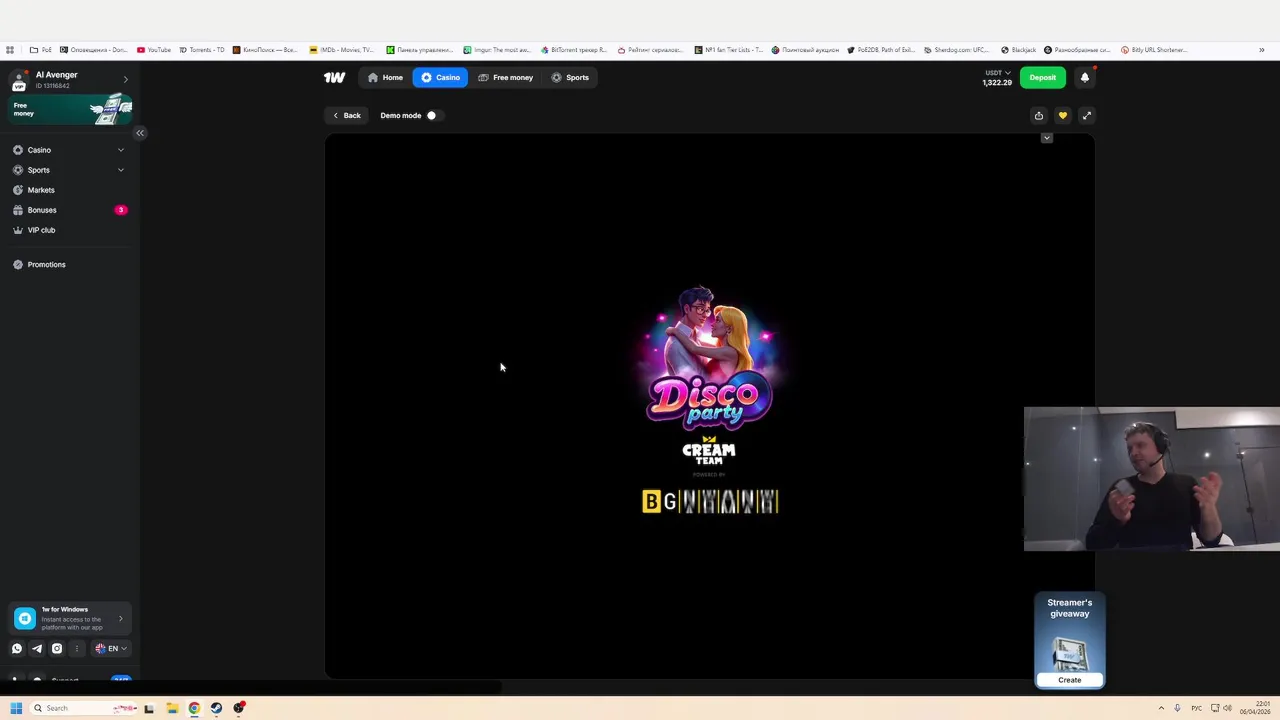Screen dimensions: 1280x720
Task: Open AI Avenger profile chevron
Action: tap(125, 79)
